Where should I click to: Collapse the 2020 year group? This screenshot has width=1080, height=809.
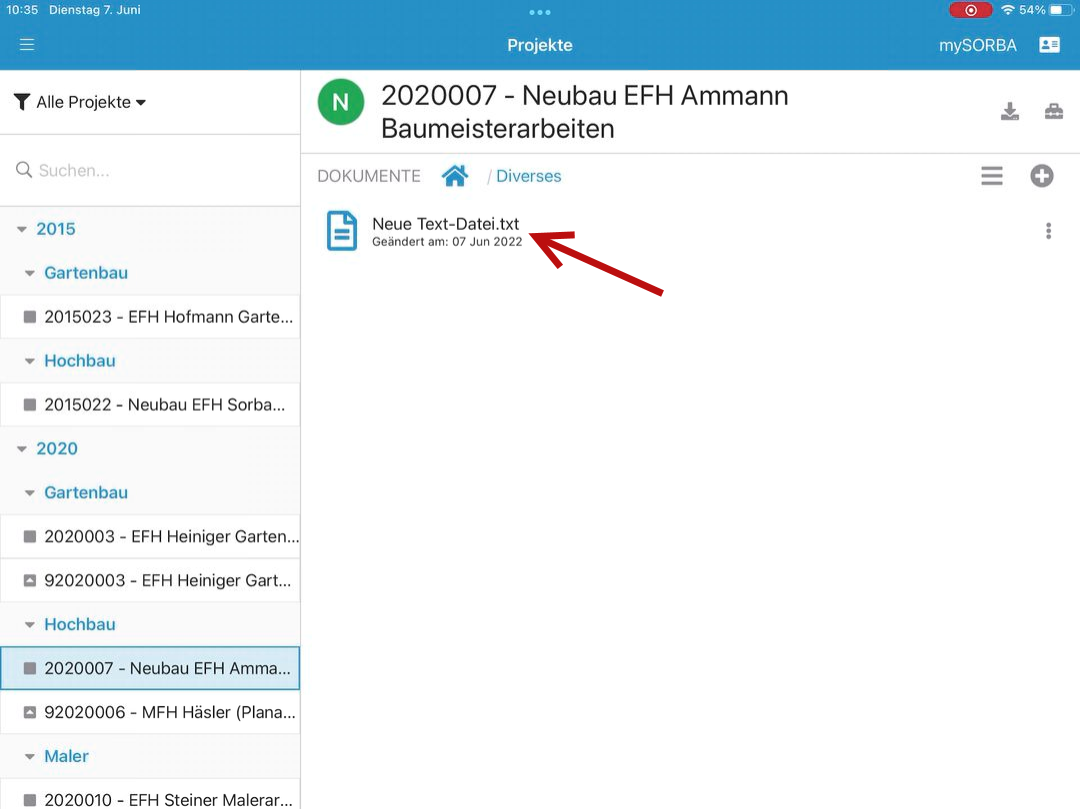tap(23, 449)
